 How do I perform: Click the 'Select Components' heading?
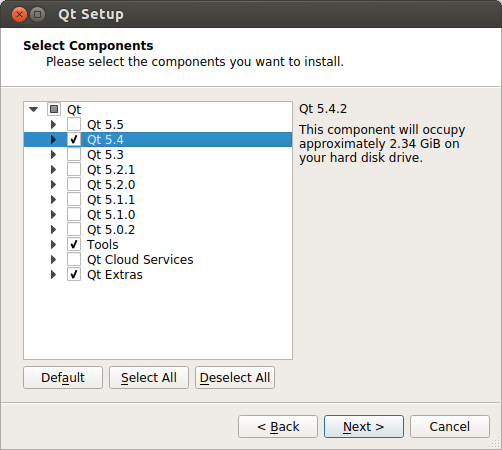coord(88,46)
